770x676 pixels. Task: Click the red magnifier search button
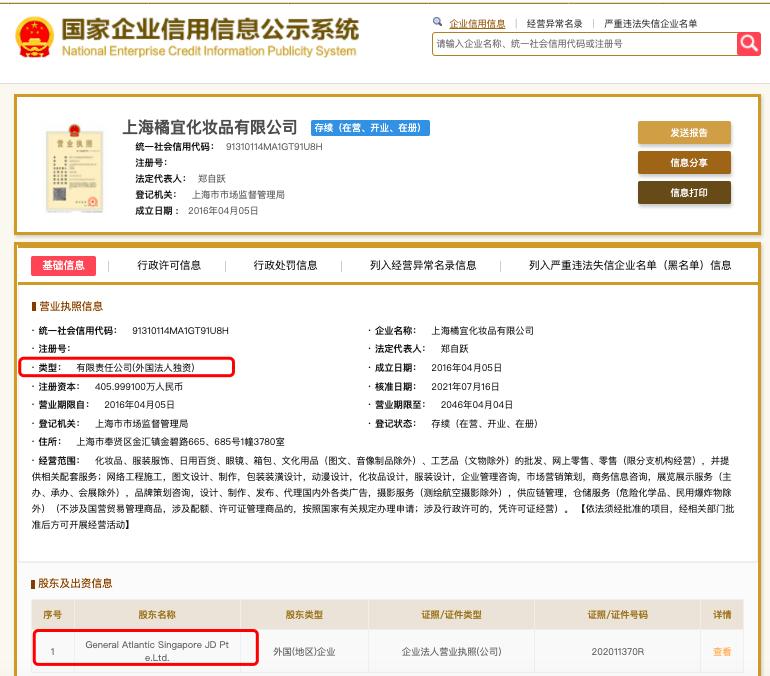[x=748, y=43]
